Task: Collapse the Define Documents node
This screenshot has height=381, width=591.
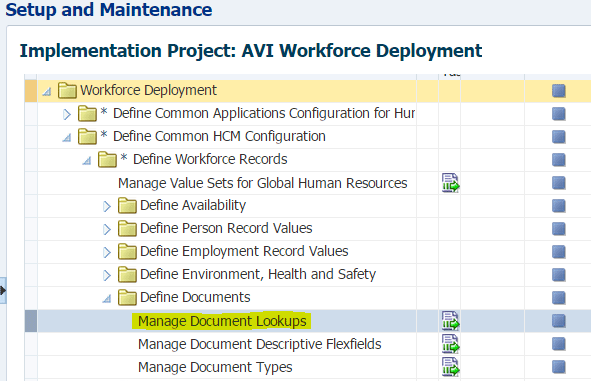Action: click(x=107, y=299)
